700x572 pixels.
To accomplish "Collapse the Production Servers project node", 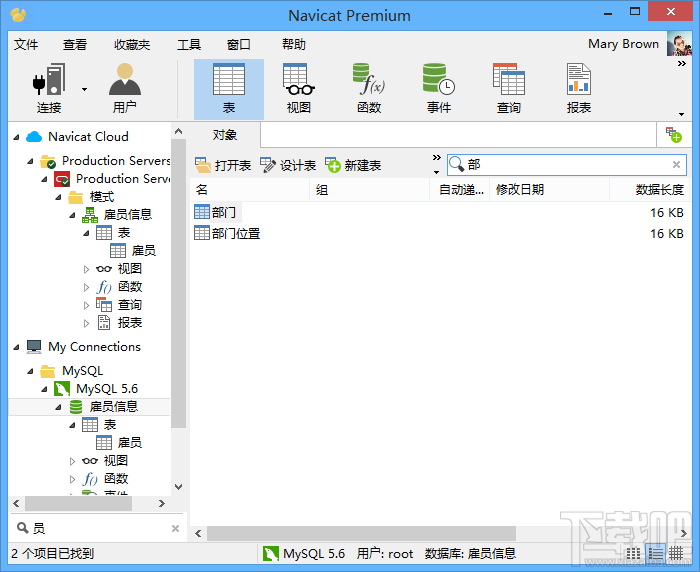I will coord(30,161).
